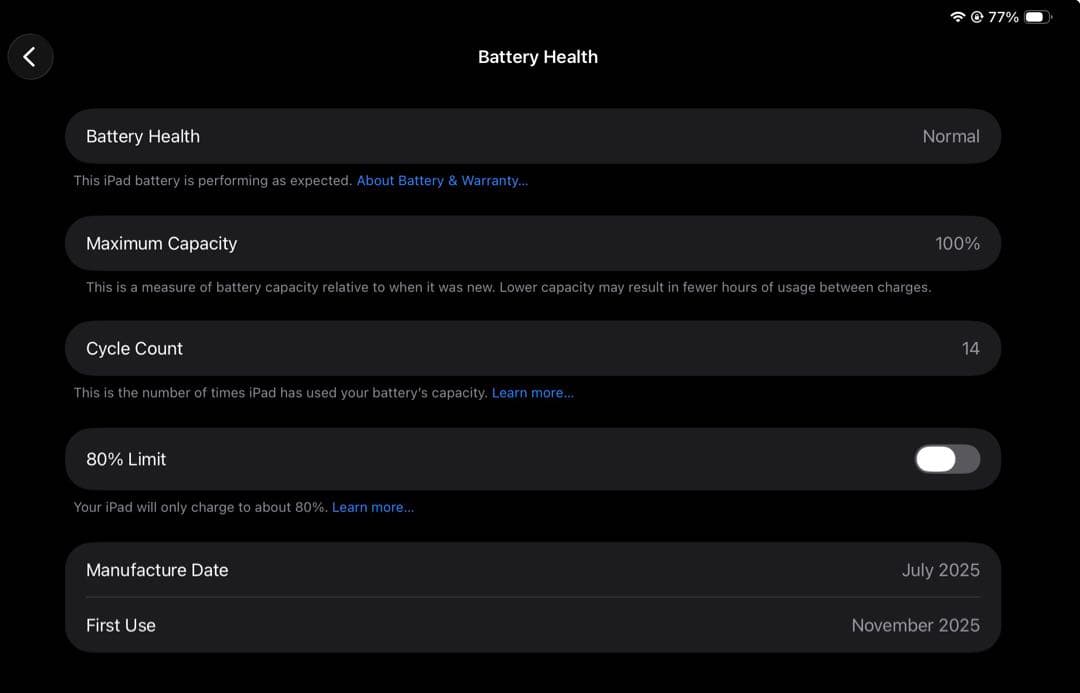
Task: Toggle the 80% Limit switch
Action: click(947, 459)
